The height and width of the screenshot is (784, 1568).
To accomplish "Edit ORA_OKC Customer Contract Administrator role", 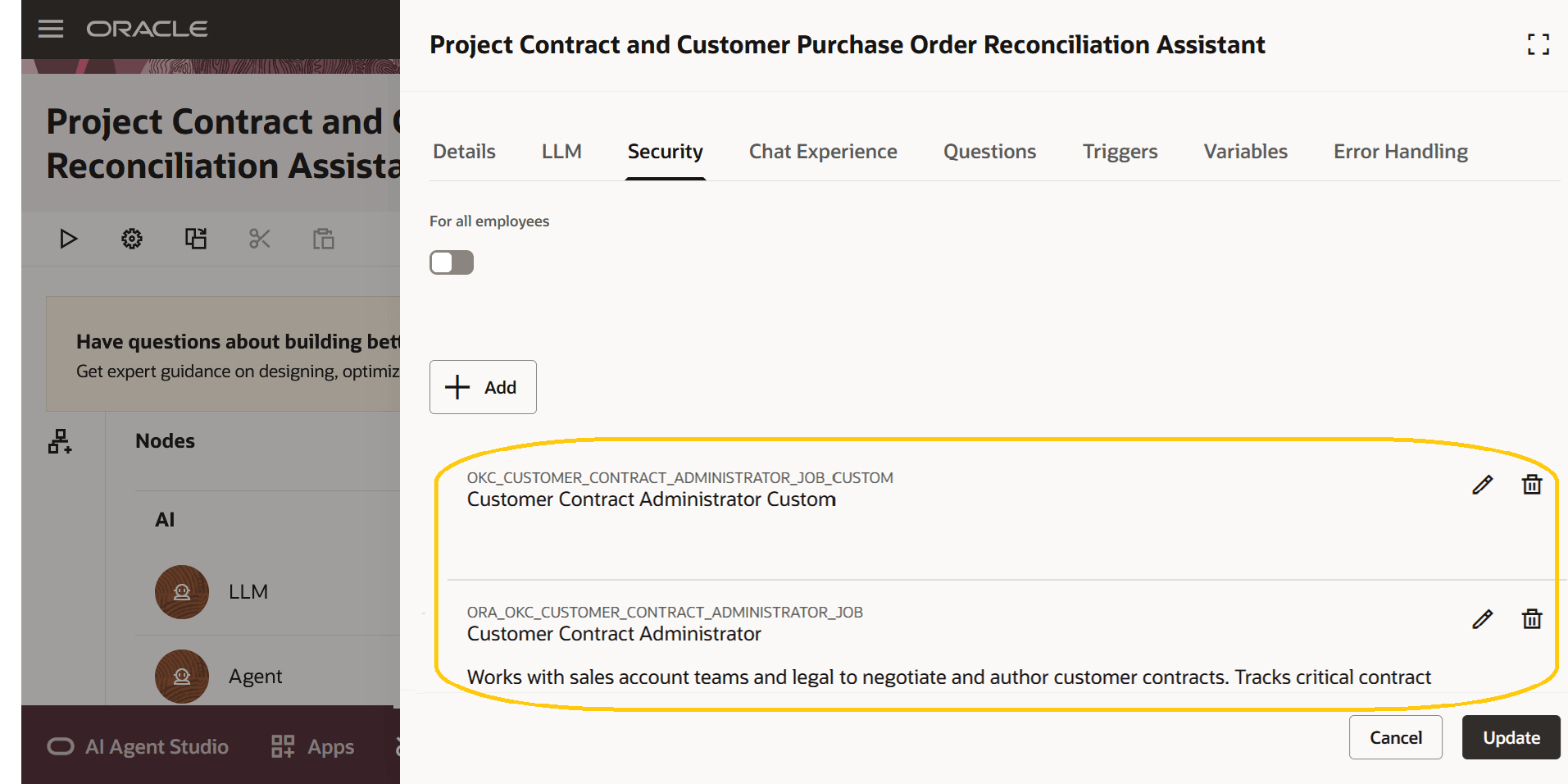I will [1482, 619].
